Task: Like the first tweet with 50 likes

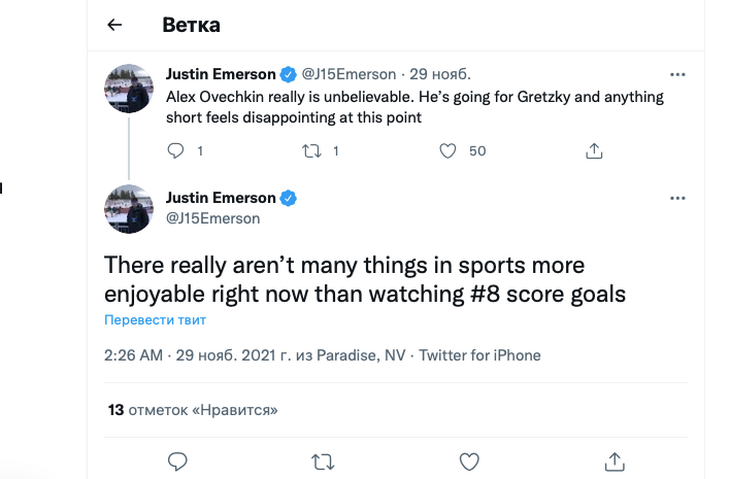Action: coord(448,151)
